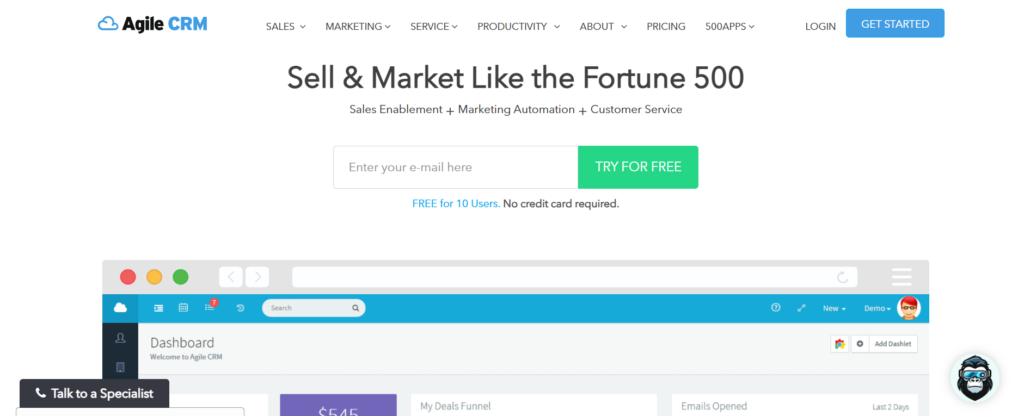Click the LOGIN link
Viewport: 1024px width, 416px height.
pyautogui.click(x=820, y=26)
